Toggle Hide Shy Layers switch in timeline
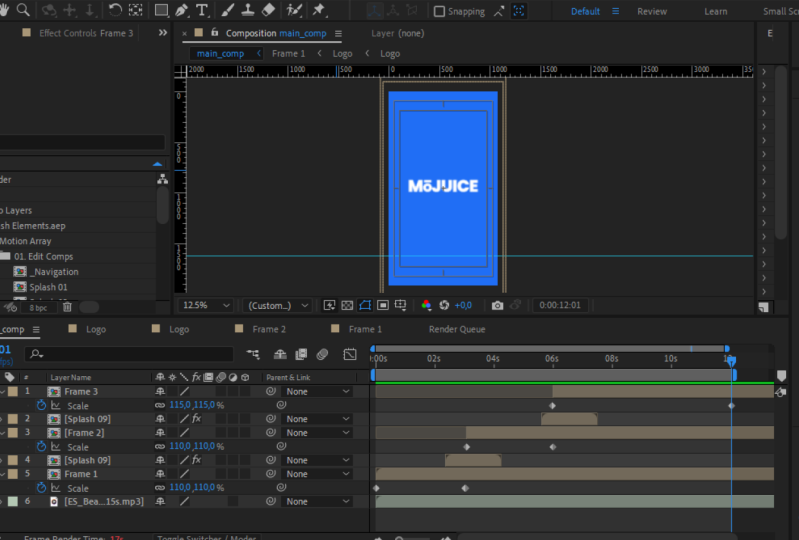Viewport: 799px width, 540px height. tap(280, 354)
